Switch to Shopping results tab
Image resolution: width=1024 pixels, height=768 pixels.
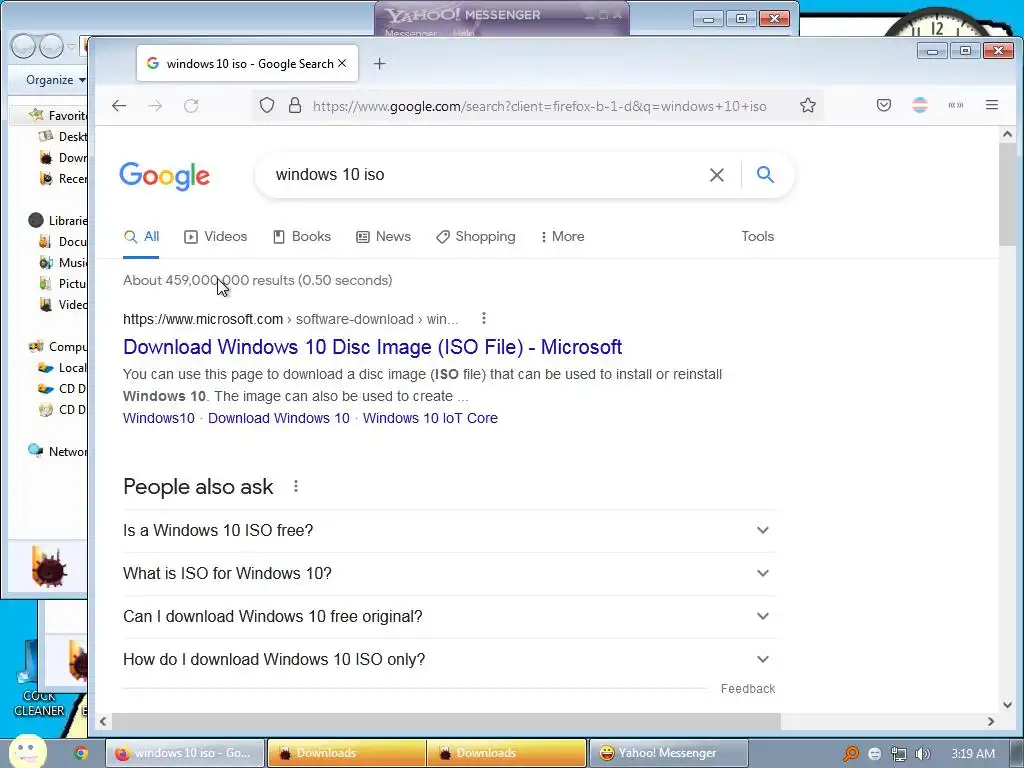tap(475, 236)
